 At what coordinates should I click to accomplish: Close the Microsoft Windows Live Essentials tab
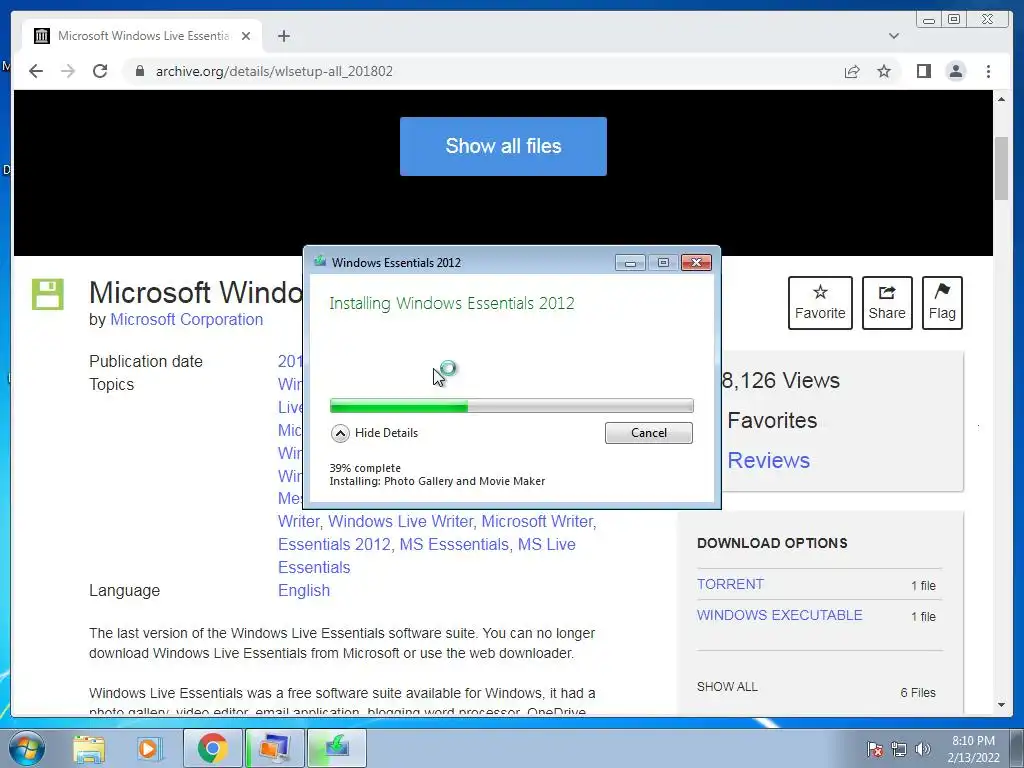(246, 36)
